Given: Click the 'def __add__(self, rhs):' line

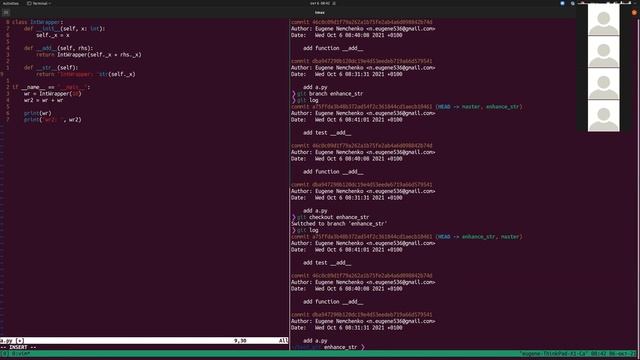Looking at the screenshot, I should tap(58, 48).
